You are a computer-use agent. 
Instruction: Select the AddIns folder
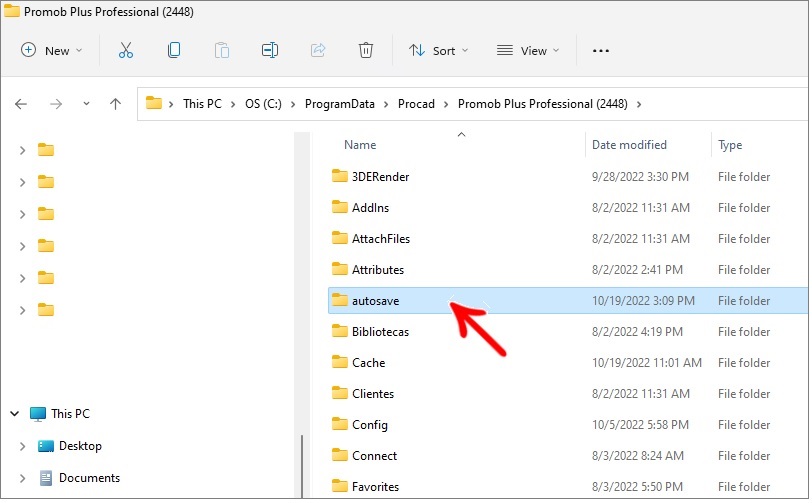coord(568,208)
